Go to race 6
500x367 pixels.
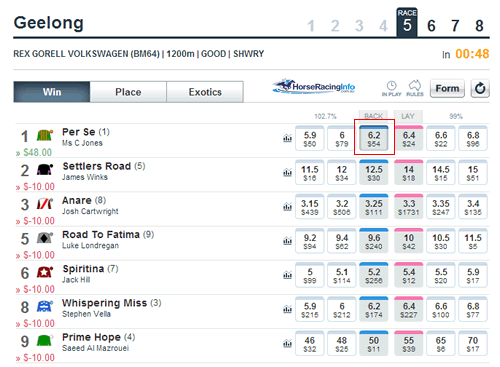tap(431, 26)
